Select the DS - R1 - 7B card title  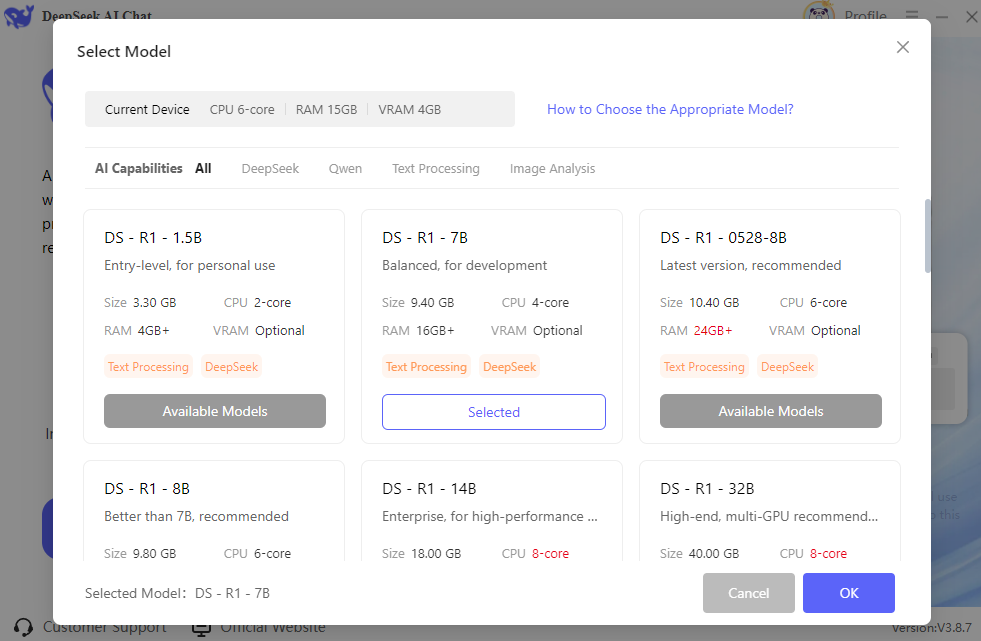(425, 238)
